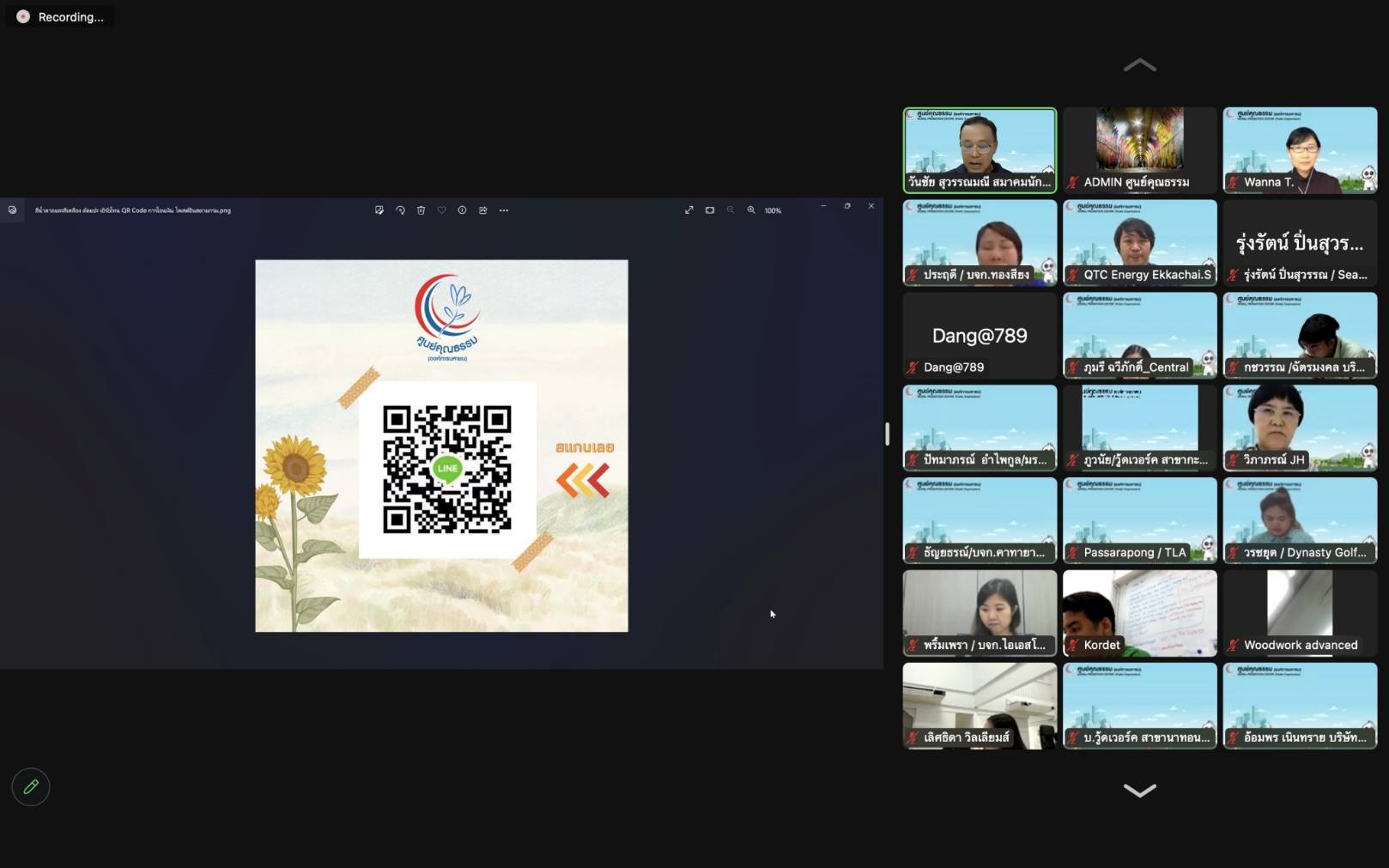Click muted mic icon on ประยุติ / บจก.ทองเสียง tile
1389x868 pixels.
coord(913,275)
